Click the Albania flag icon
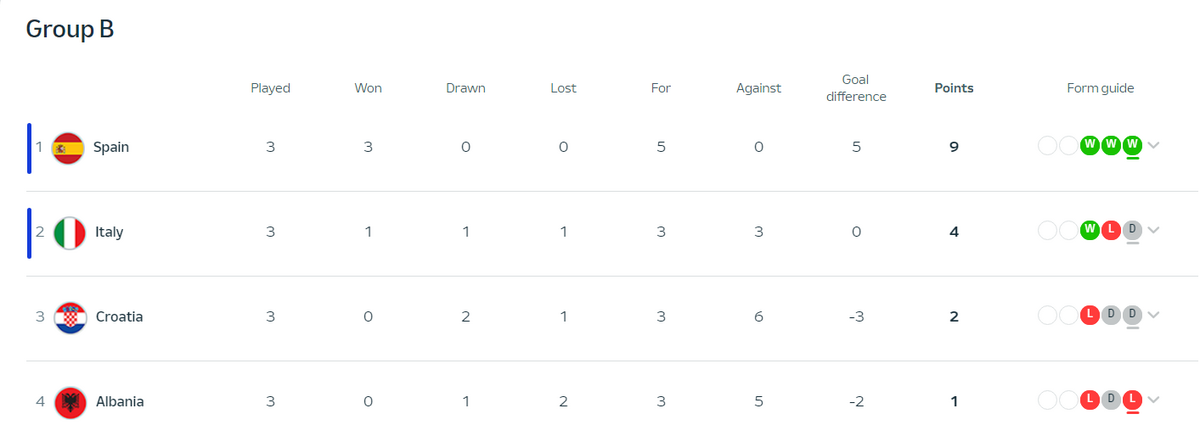 pyautogui.click(x=70, y=402)
